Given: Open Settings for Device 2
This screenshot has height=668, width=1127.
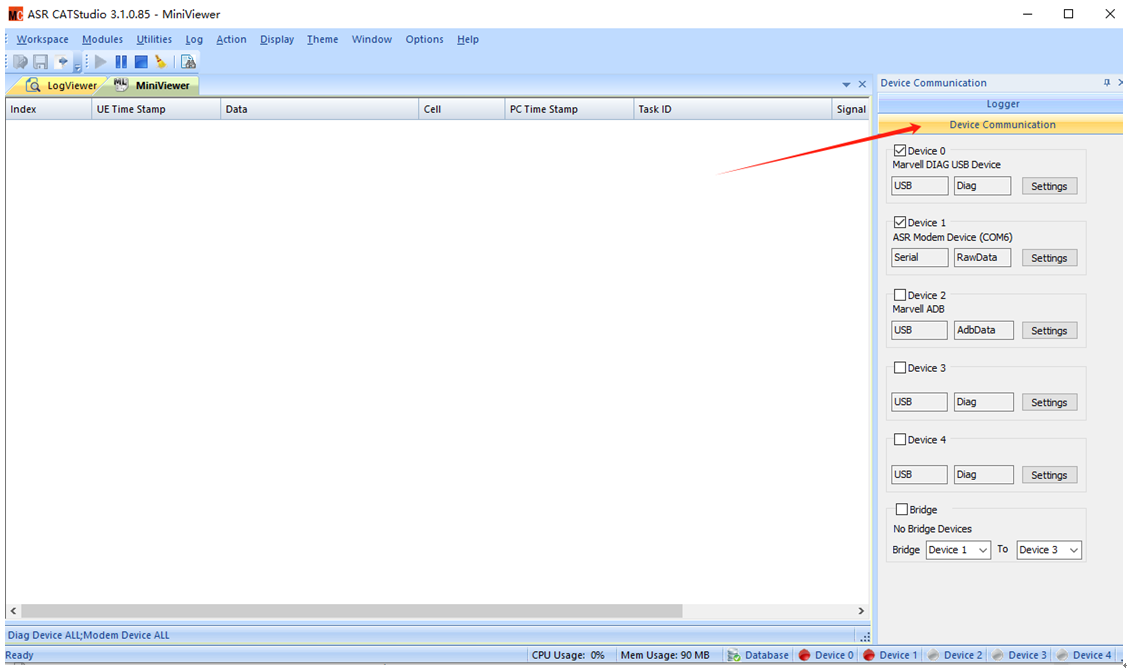Looking at the screenshot, I should 1049,331.
